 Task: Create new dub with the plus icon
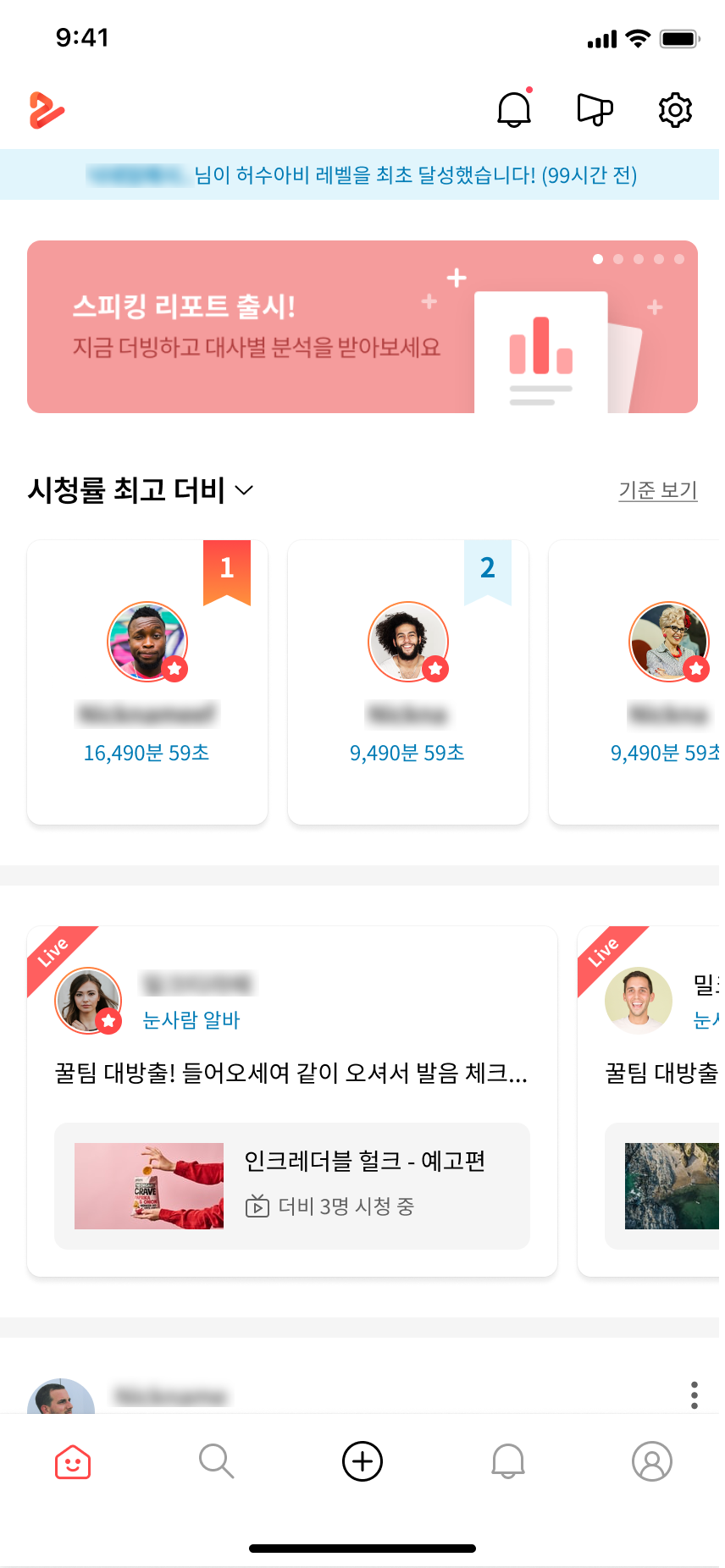(x=362, y=1460)
